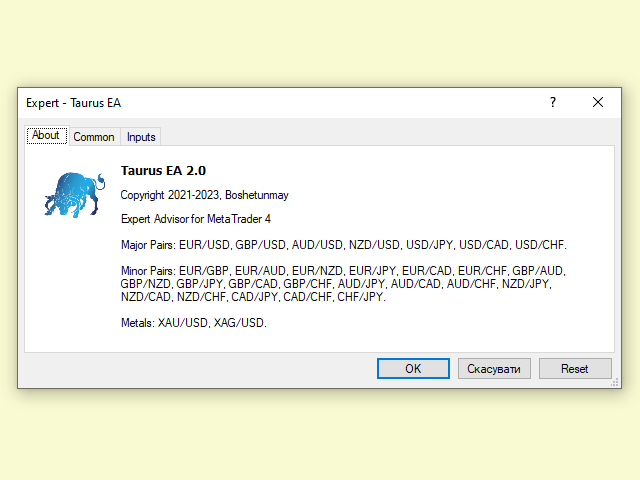Click the help question mark icon
640x480 pixels.
coord(553,102)
